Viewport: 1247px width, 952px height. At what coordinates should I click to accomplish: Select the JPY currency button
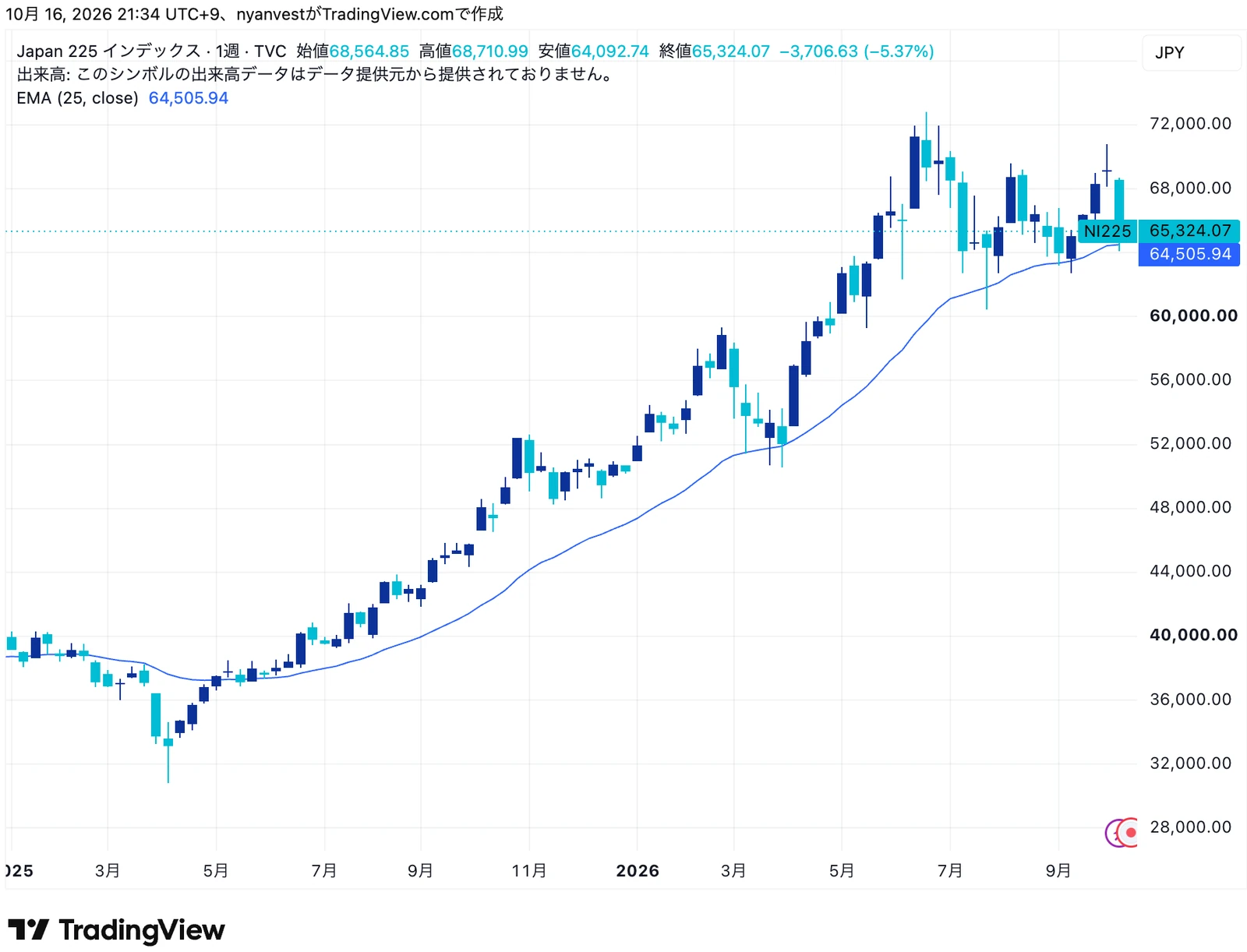click(1191, 53)
